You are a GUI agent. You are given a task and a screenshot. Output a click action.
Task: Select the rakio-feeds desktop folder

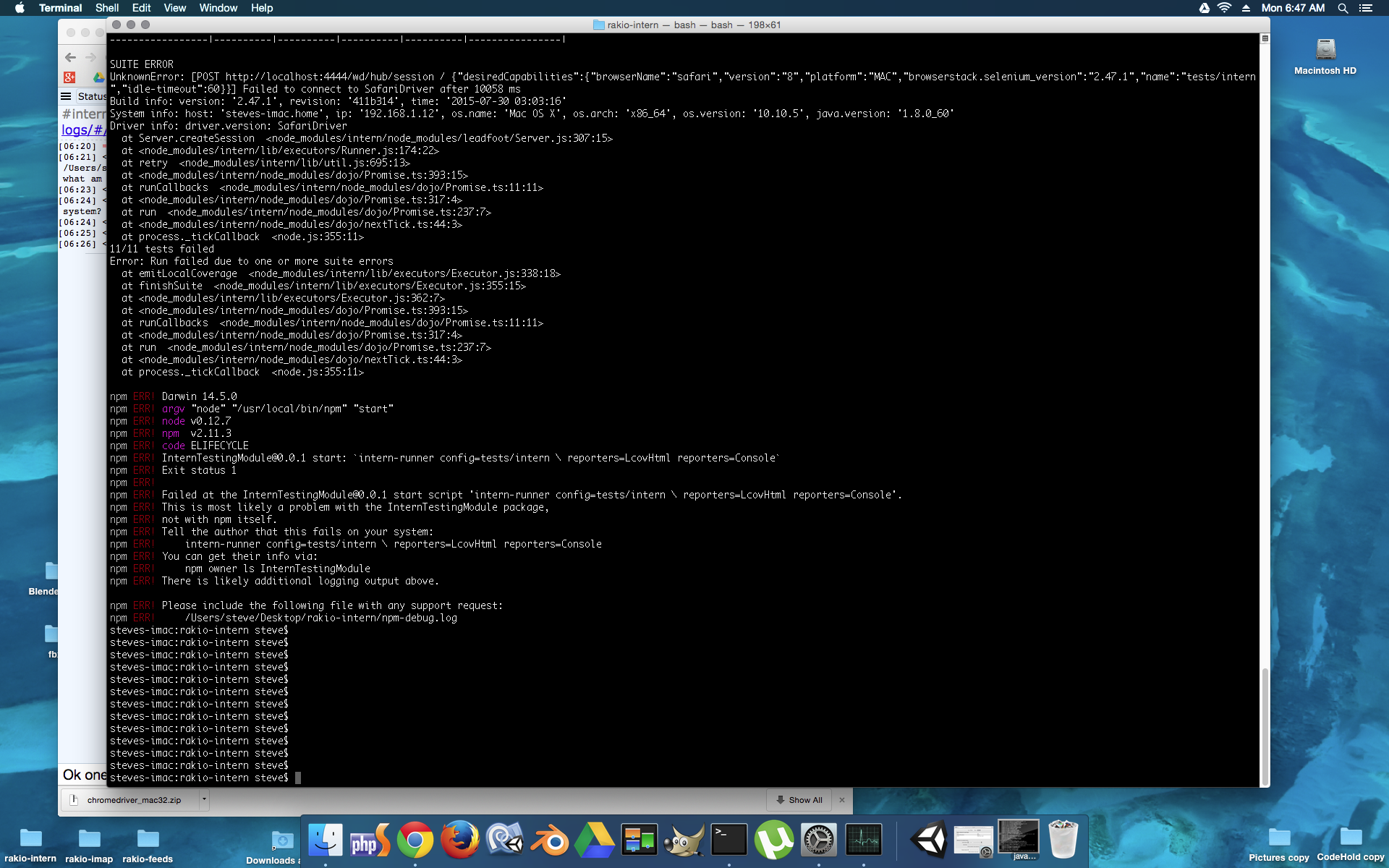click(148, 845)
